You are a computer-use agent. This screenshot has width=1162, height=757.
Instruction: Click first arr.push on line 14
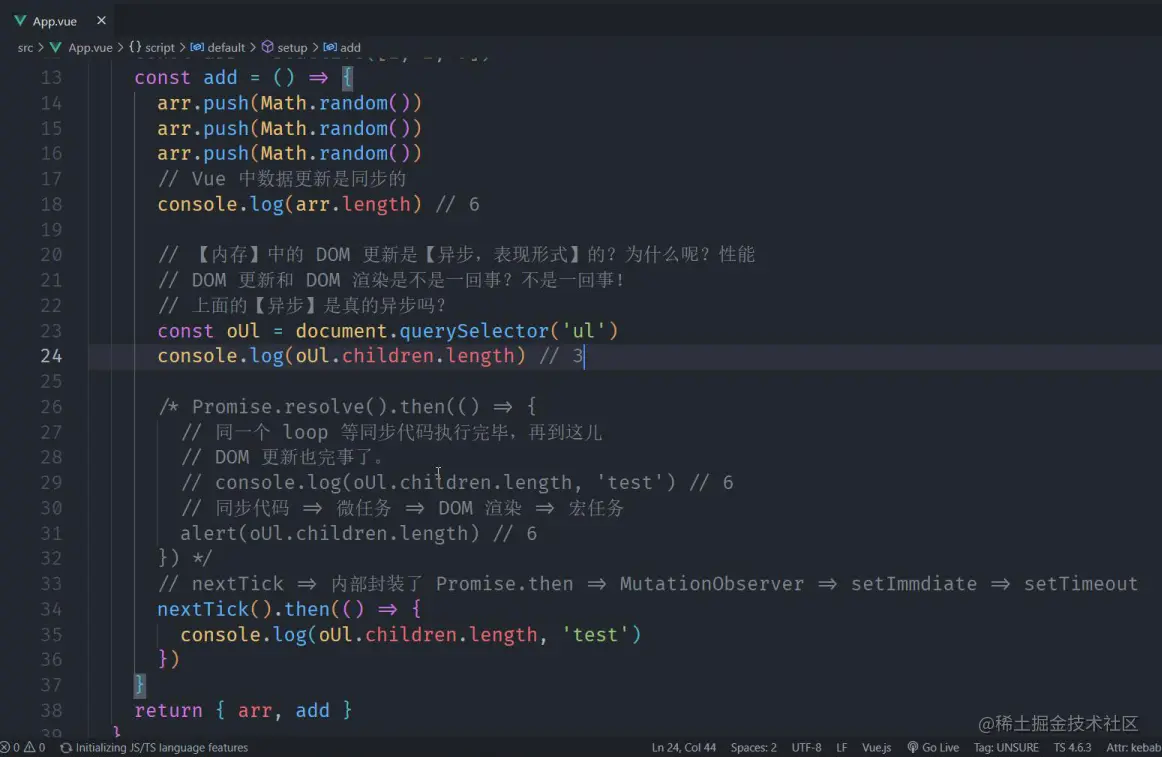[x=203, y=103]
